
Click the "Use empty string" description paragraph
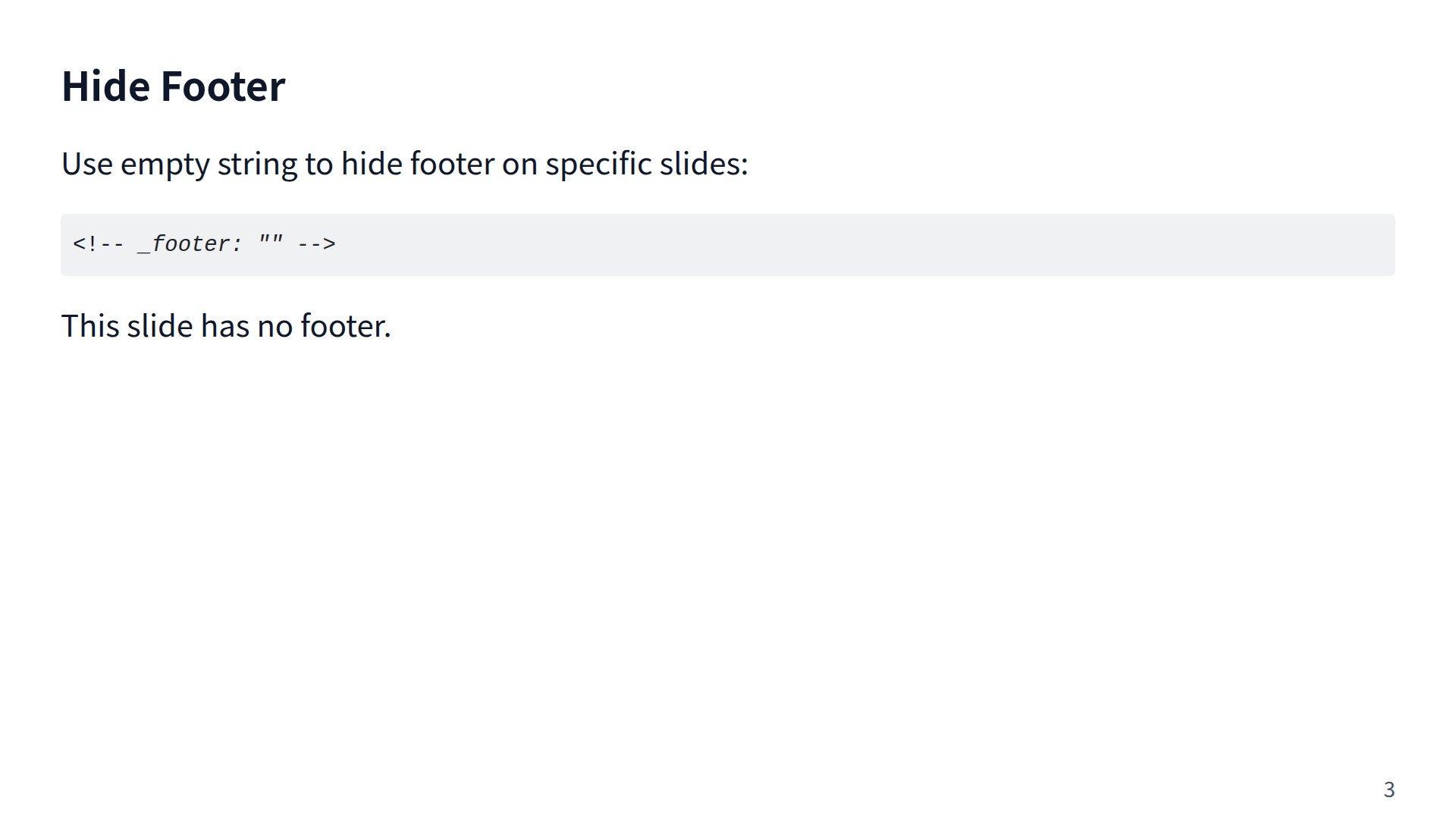coord(404,164)
